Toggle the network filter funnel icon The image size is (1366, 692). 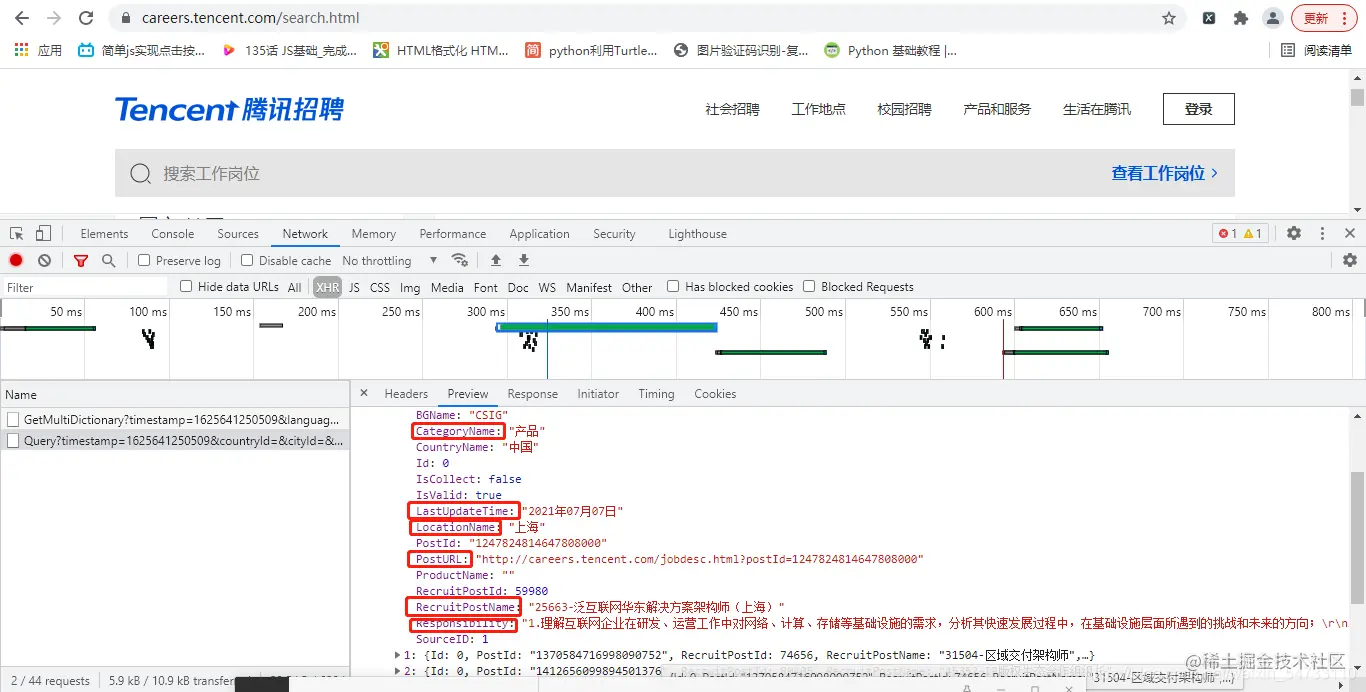81,260
